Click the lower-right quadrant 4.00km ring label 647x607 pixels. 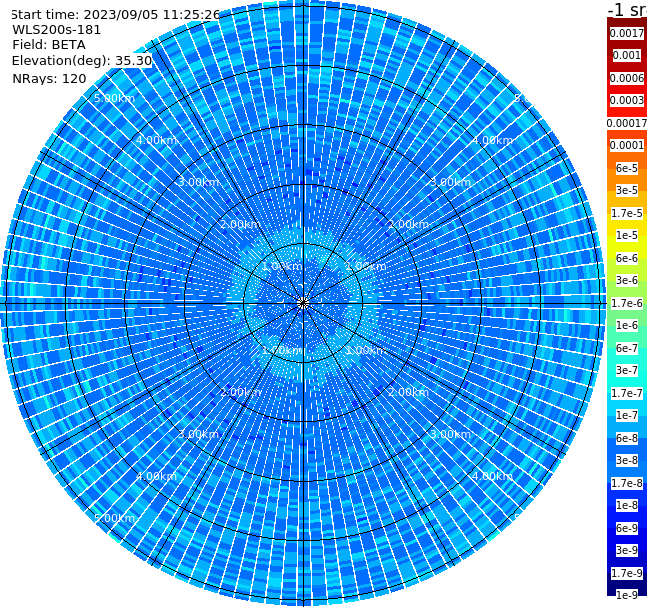point(492,476)
